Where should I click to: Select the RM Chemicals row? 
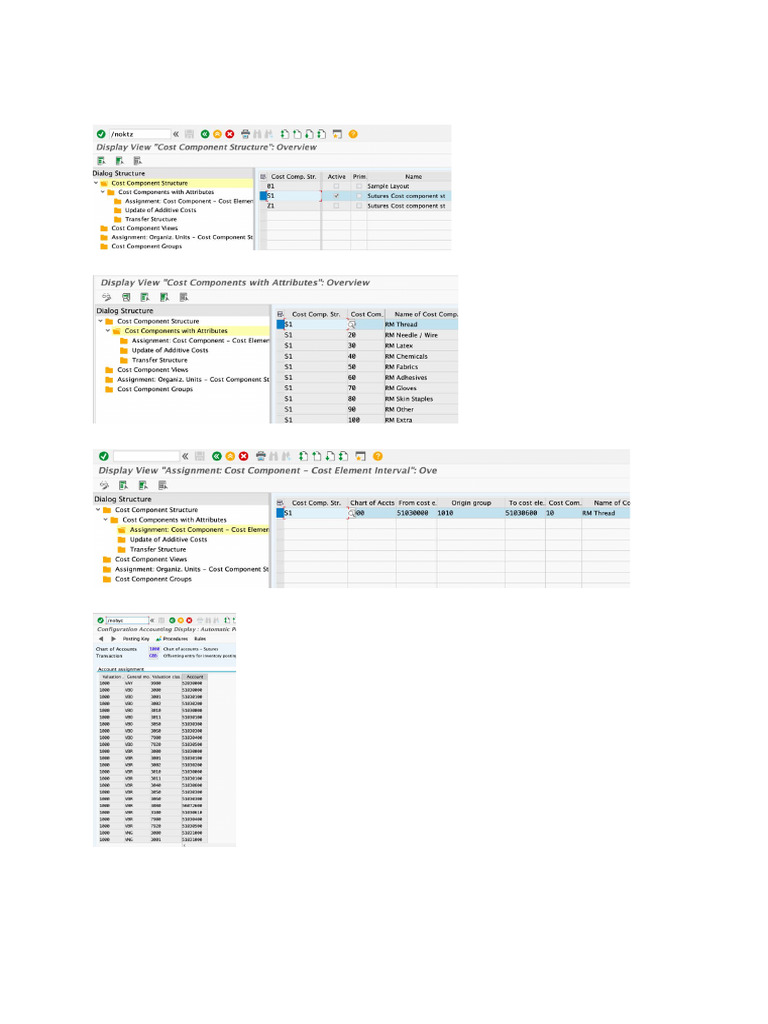280,357
